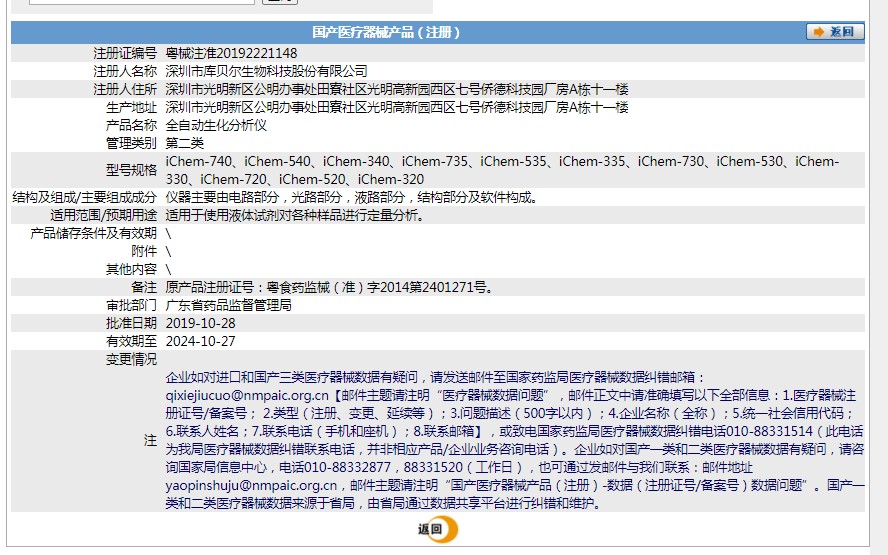This screenshot has height=555, width=888.
Task: Click the text 仪器主要由电路部分，光路部分
Action: click(254, 197)
